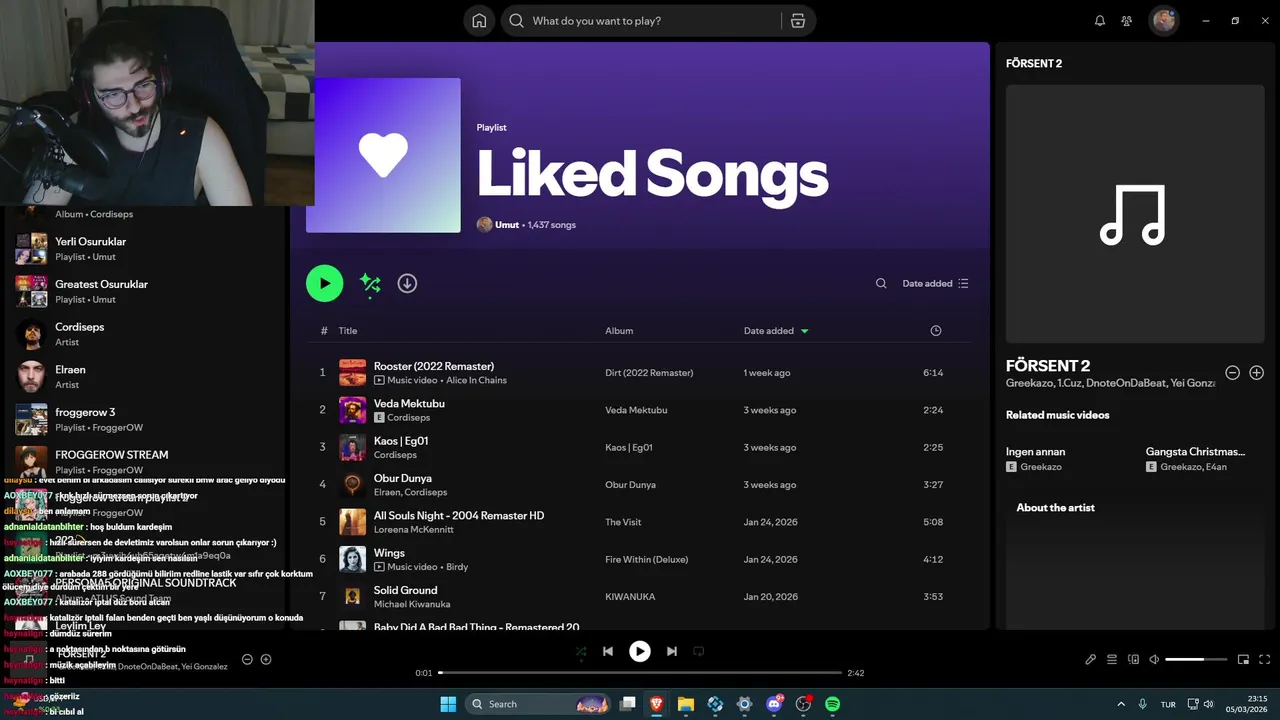Open artist link Alice In Chains
Viewport: 1280px width, 720px height.
(x=476, y=380)
